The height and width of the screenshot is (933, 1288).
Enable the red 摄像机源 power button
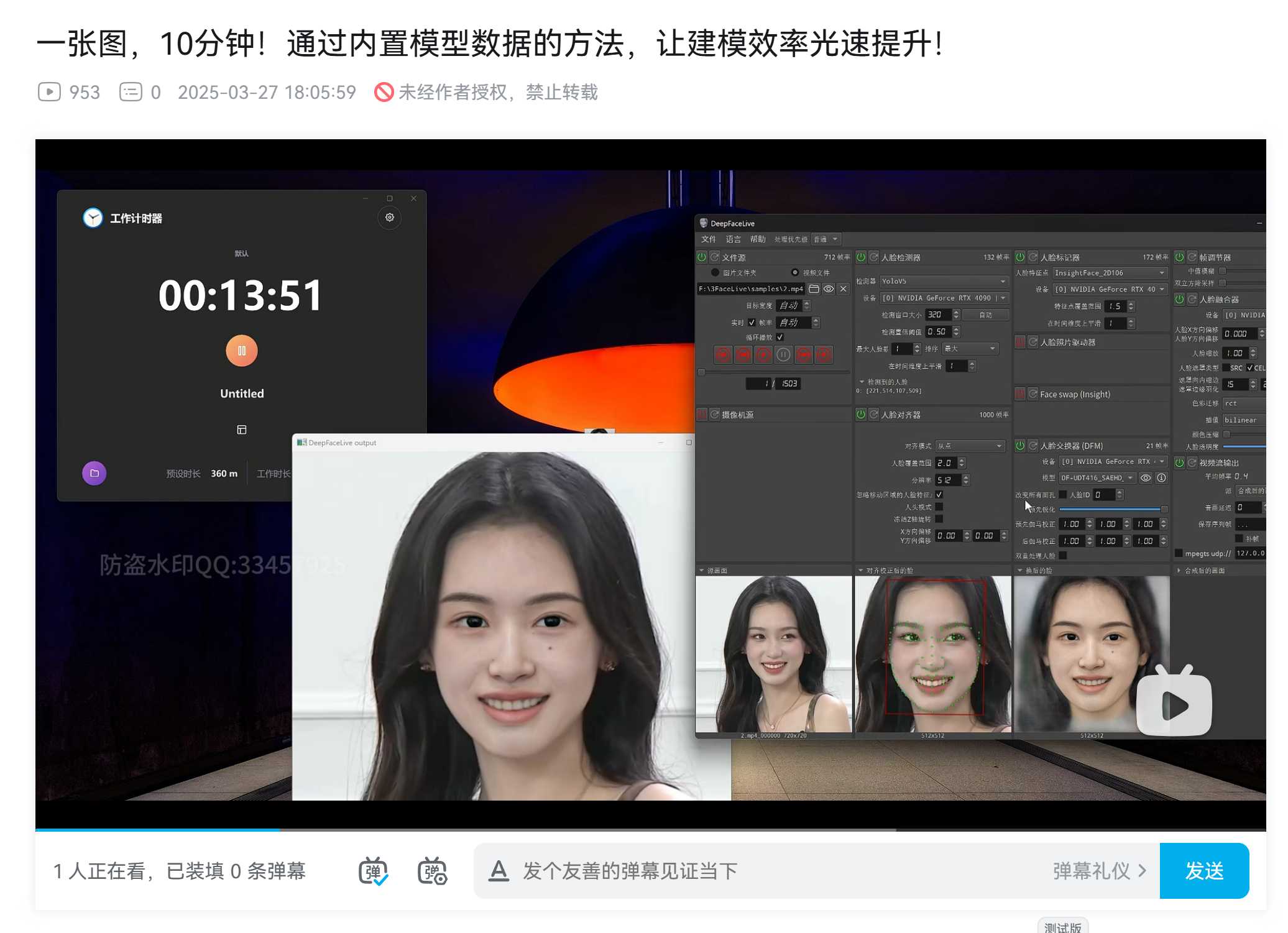(702, 415)
